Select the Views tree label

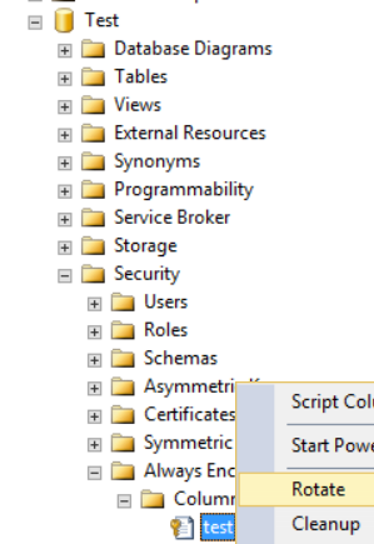[x=138, y=104]
